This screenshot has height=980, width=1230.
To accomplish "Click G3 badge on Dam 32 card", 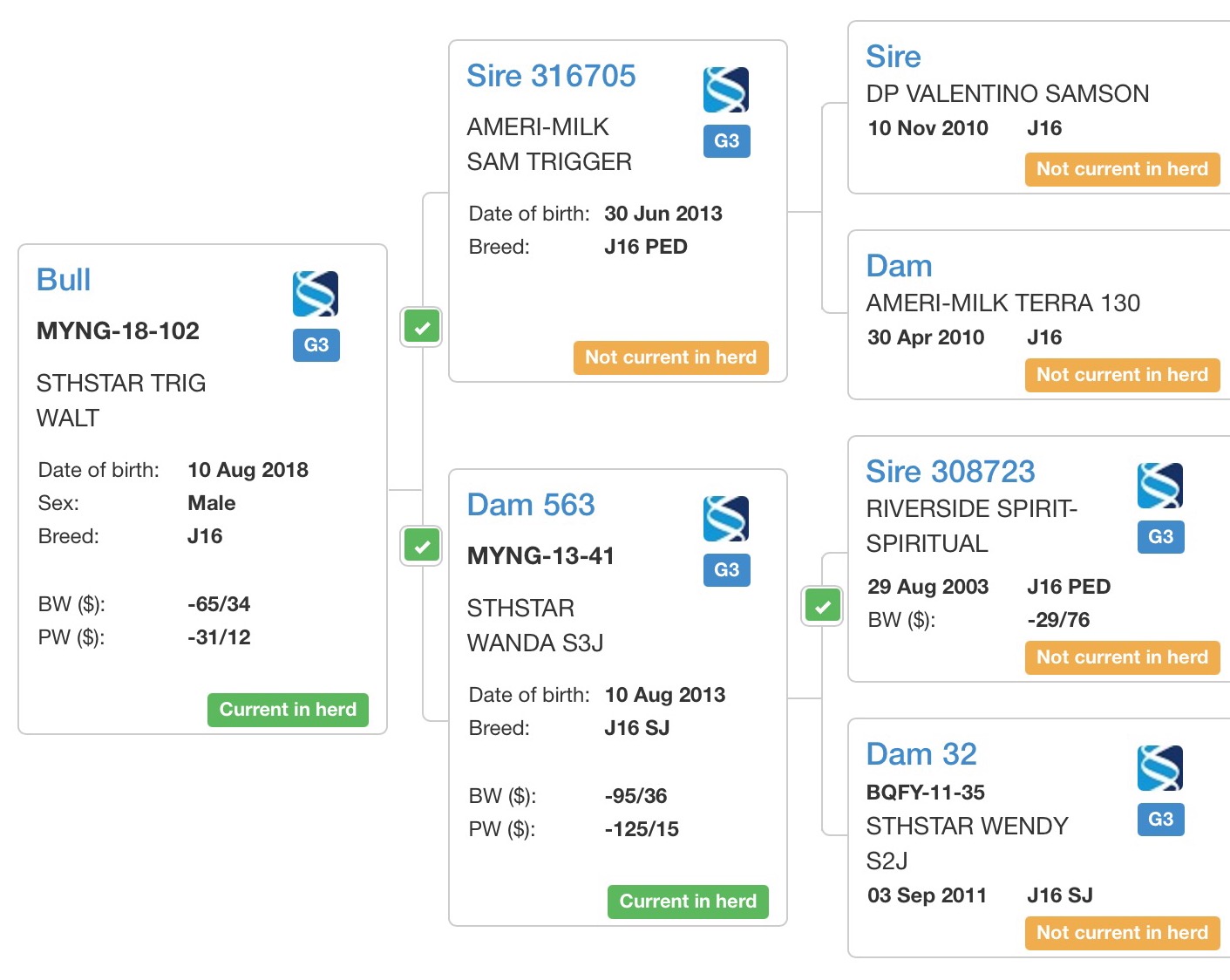I will click(x=1160, y=819).
